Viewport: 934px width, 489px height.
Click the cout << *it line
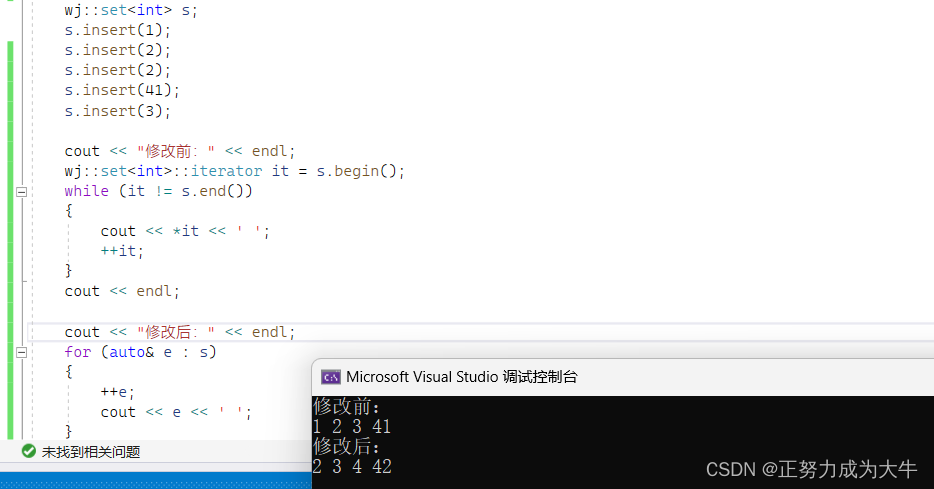[x=185, y=231]
